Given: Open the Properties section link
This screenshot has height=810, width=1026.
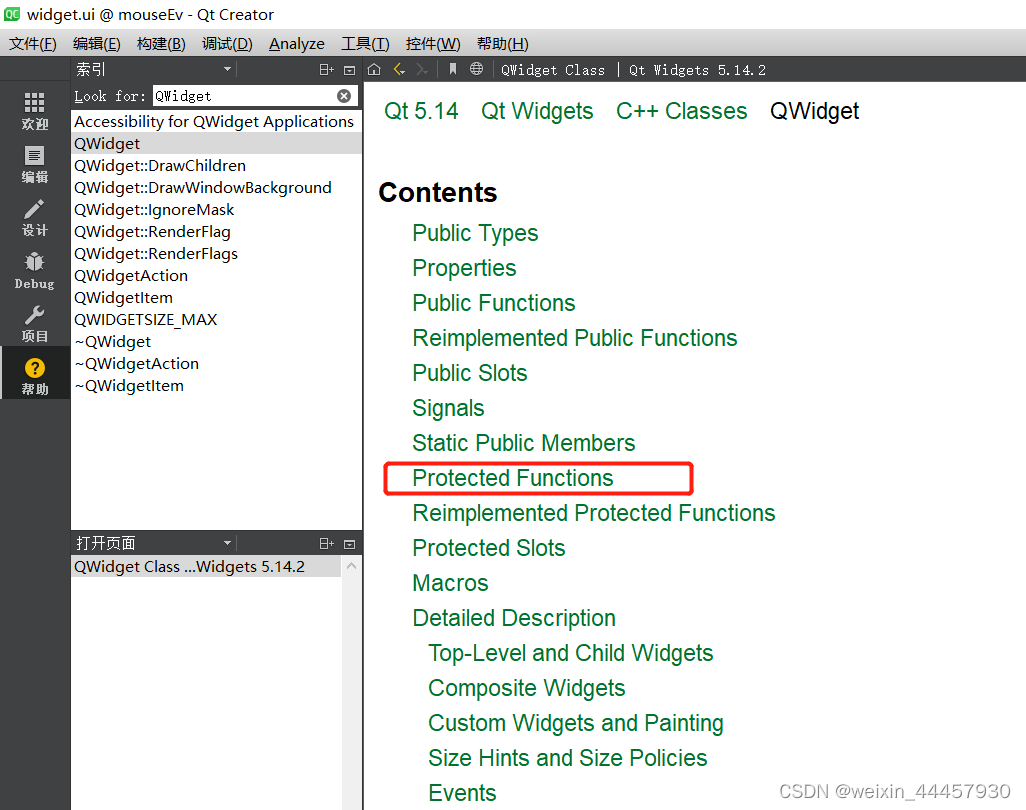Looking at the screenshot, I should (464, 268).
